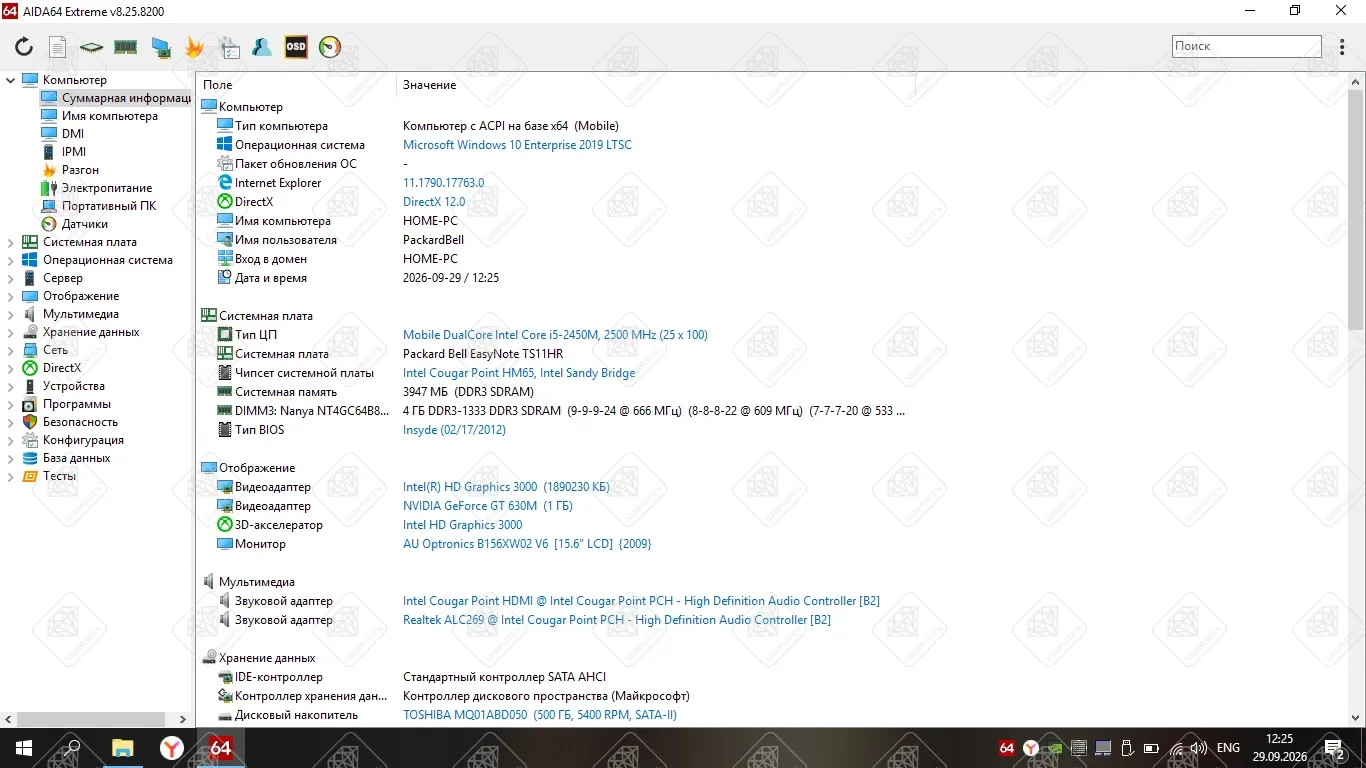The width and height of the screenshot is (1366, 768).
Task: Click the blue user contact toolbar icon
Action: pyautogui.click(x=262, y=47)
